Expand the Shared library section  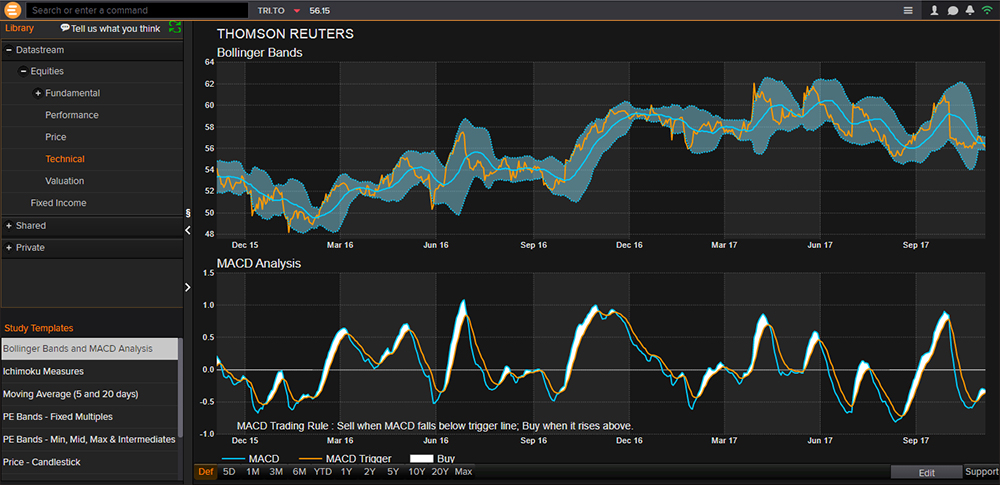9,226
